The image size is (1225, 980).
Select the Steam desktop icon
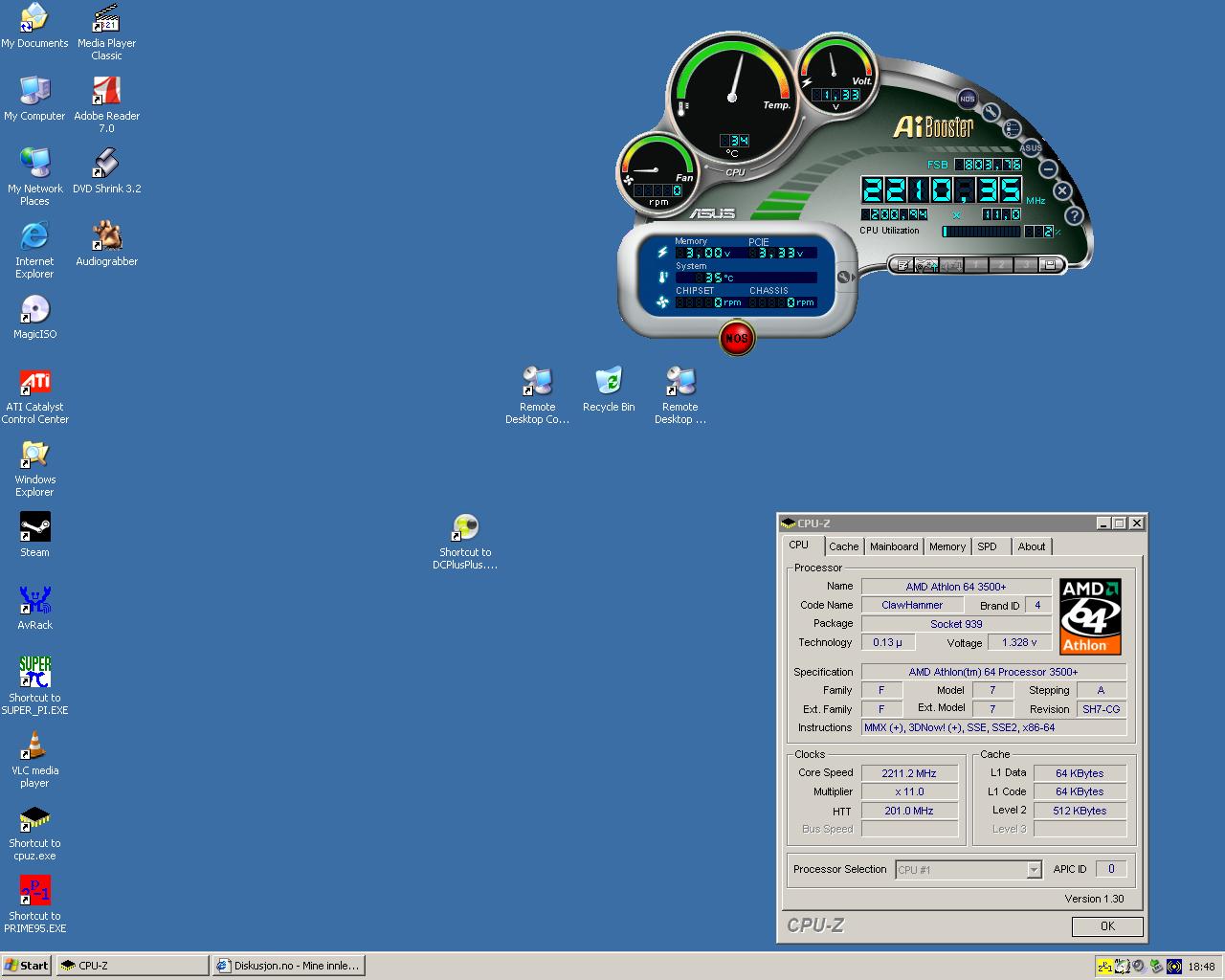[34, 535]
